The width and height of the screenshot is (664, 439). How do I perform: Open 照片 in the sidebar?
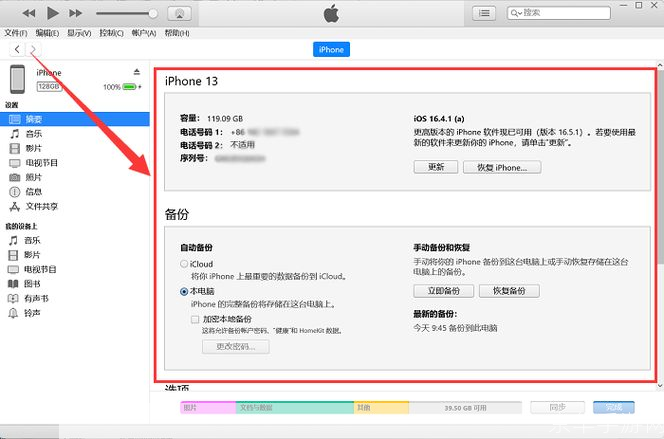(x=33, y=177)
